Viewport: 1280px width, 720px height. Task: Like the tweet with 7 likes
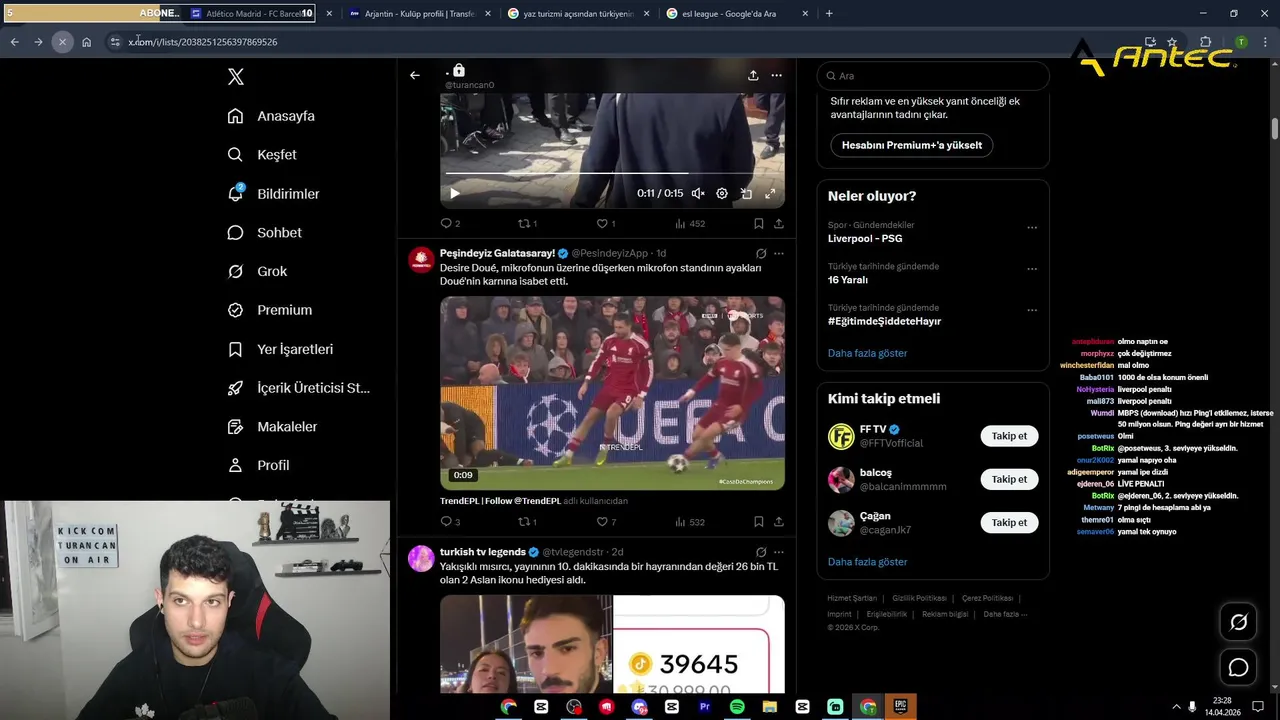click(605, 522)
